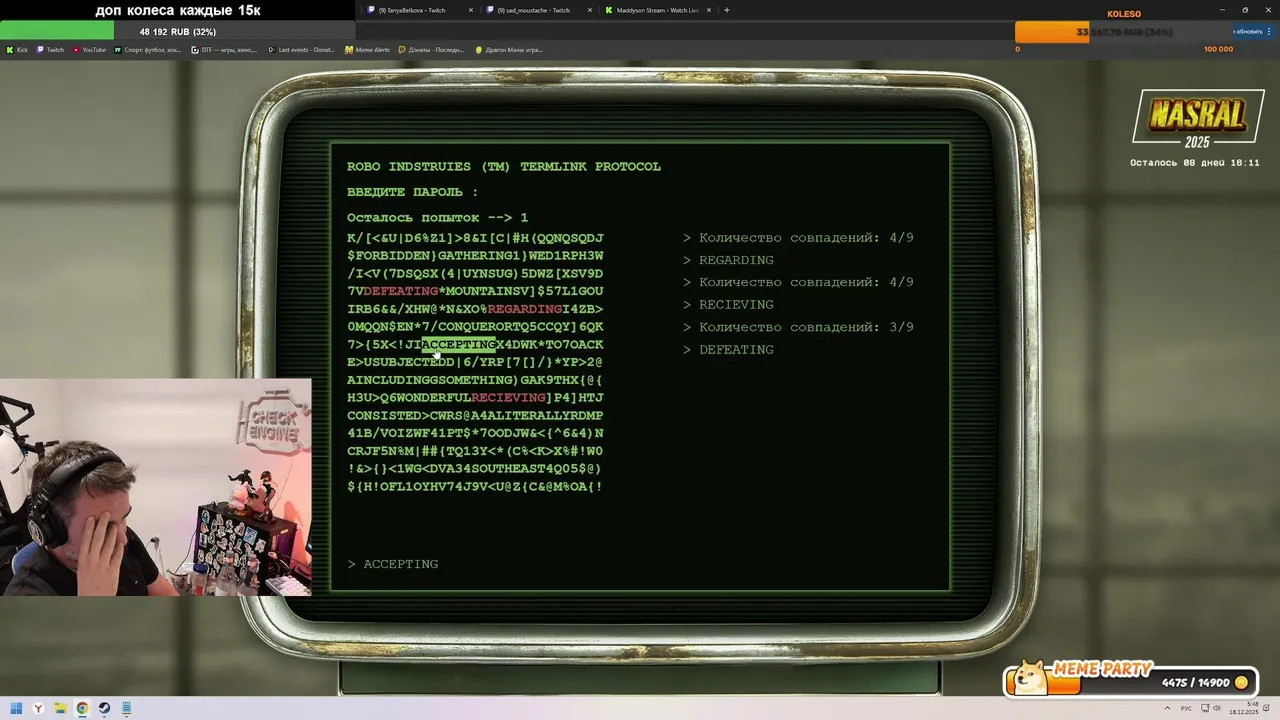Pick the word FORBIDDEN in the terminal
Screen dimensions: 1280x720
coord(392,255)
